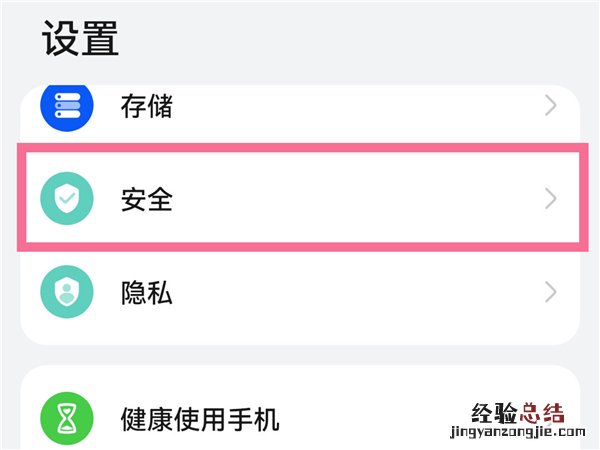600x450 pixels.
Task: Choose the 隐私 text label
Action: (147, 292)
